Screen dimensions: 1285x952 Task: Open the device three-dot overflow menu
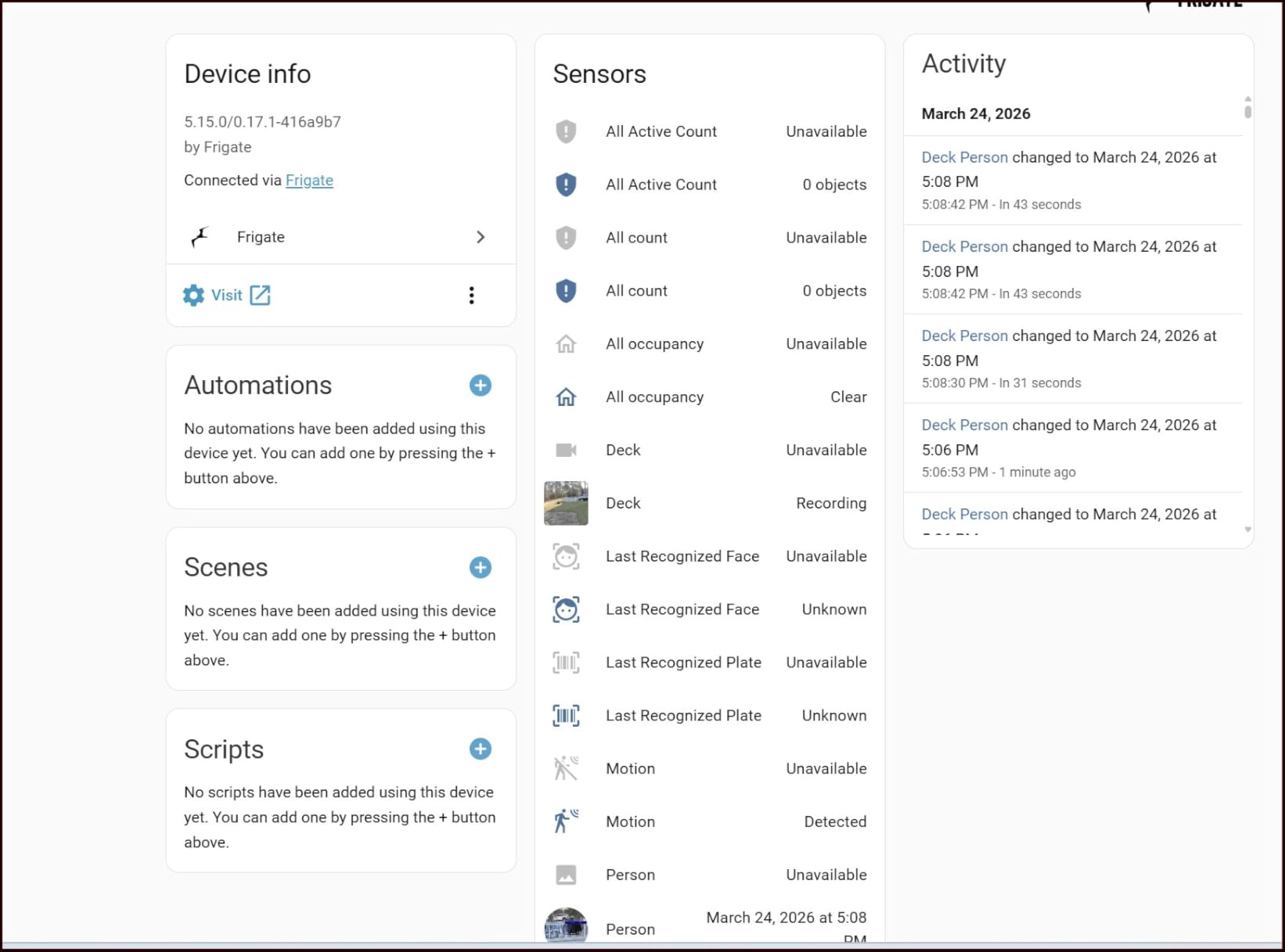coord(471,295)
